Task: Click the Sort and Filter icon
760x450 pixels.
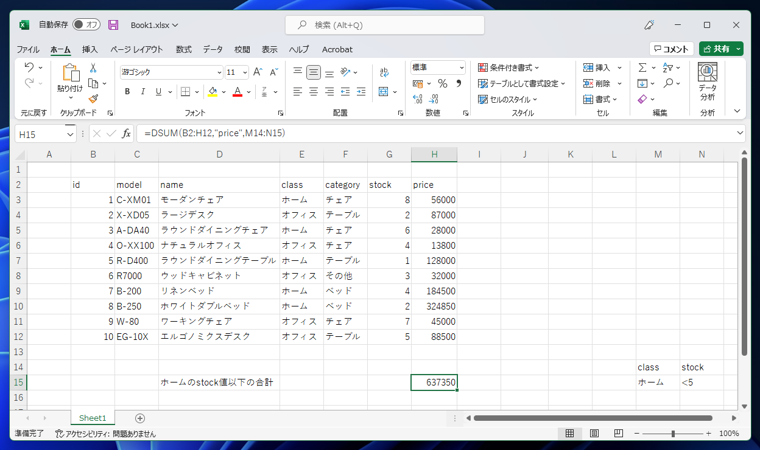Action: pyautogui.click(x=668, y=67)
